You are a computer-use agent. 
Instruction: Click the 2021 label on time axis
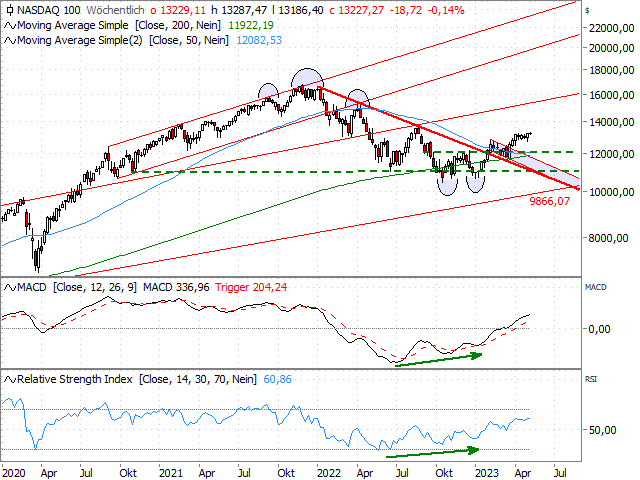[x=171, y=473]
